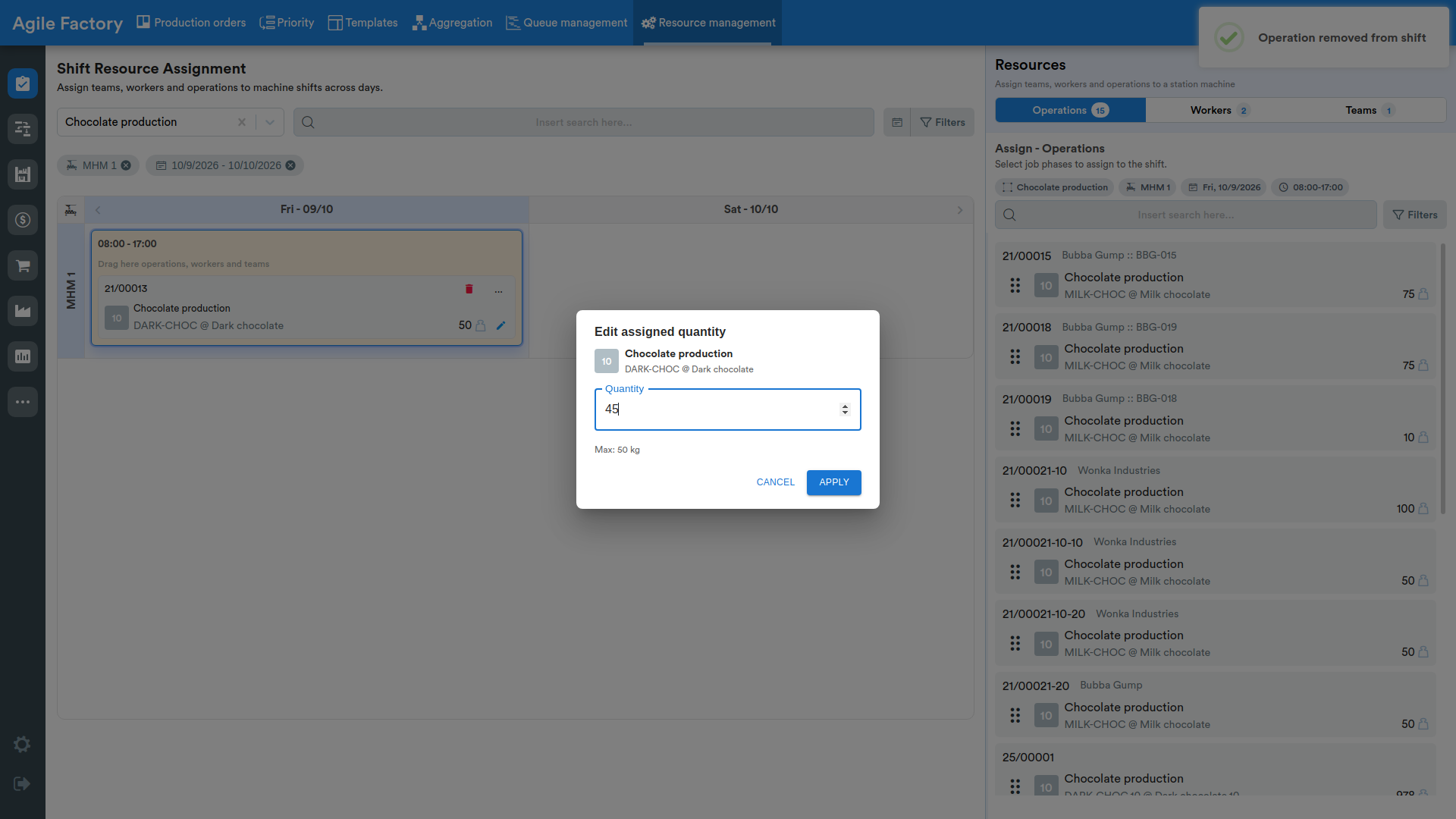Open Filters in the Resources panel

coord(1415,215)
